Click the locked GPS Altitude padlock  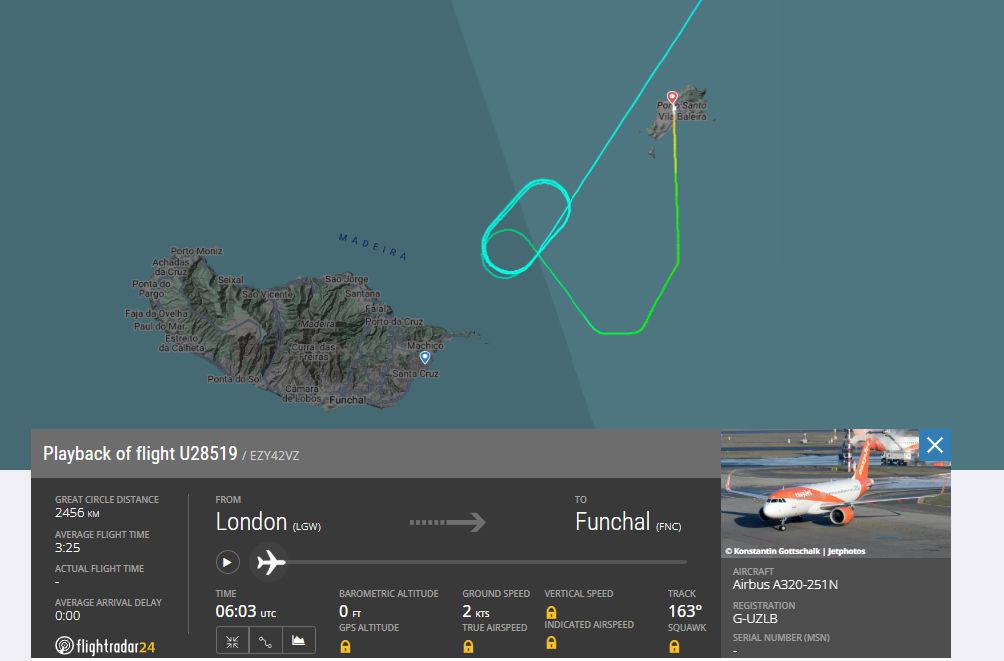345,646
